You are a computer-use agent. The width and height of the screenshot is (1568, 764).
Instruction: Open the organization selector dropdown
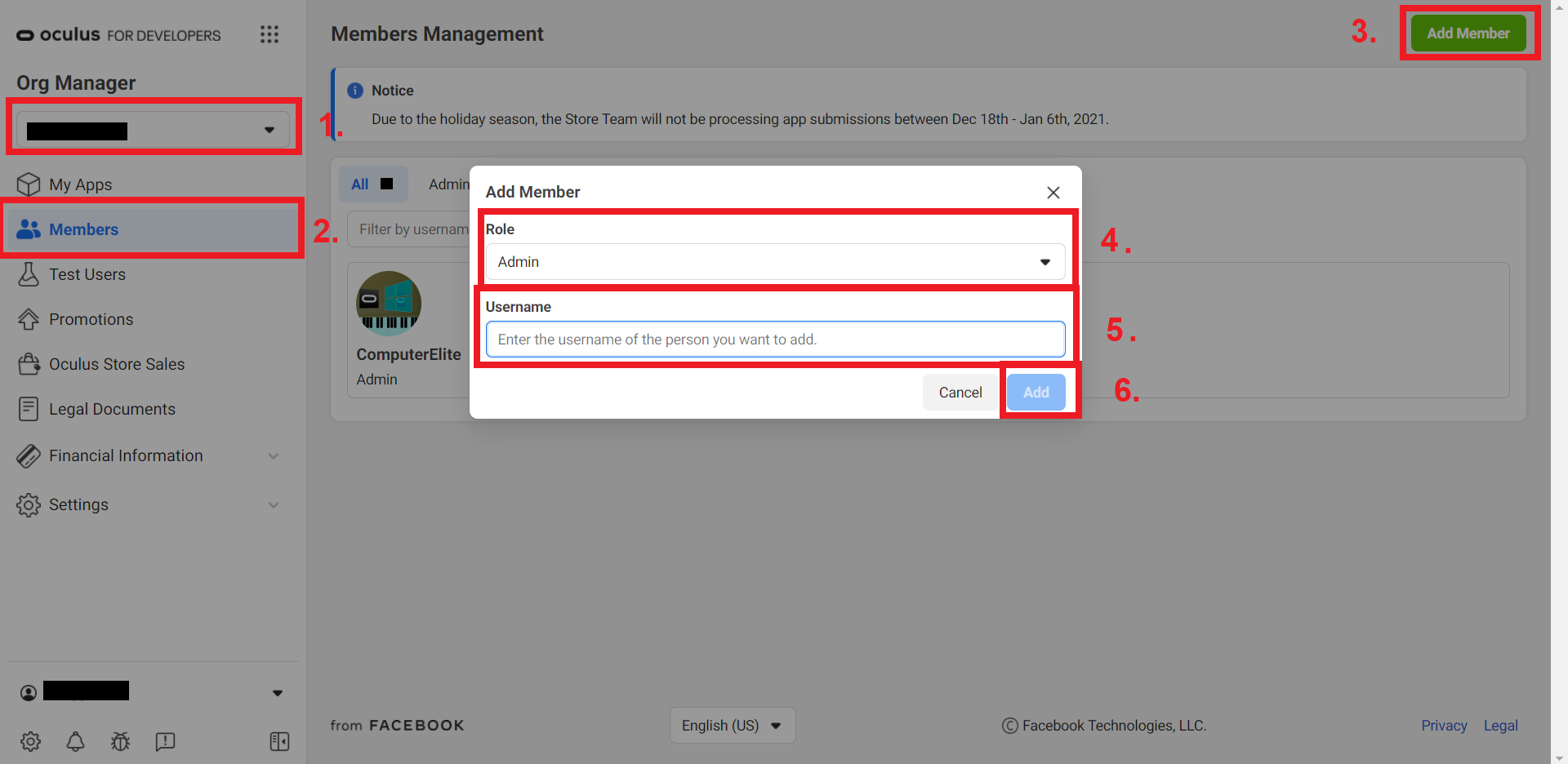click(153, 131)
